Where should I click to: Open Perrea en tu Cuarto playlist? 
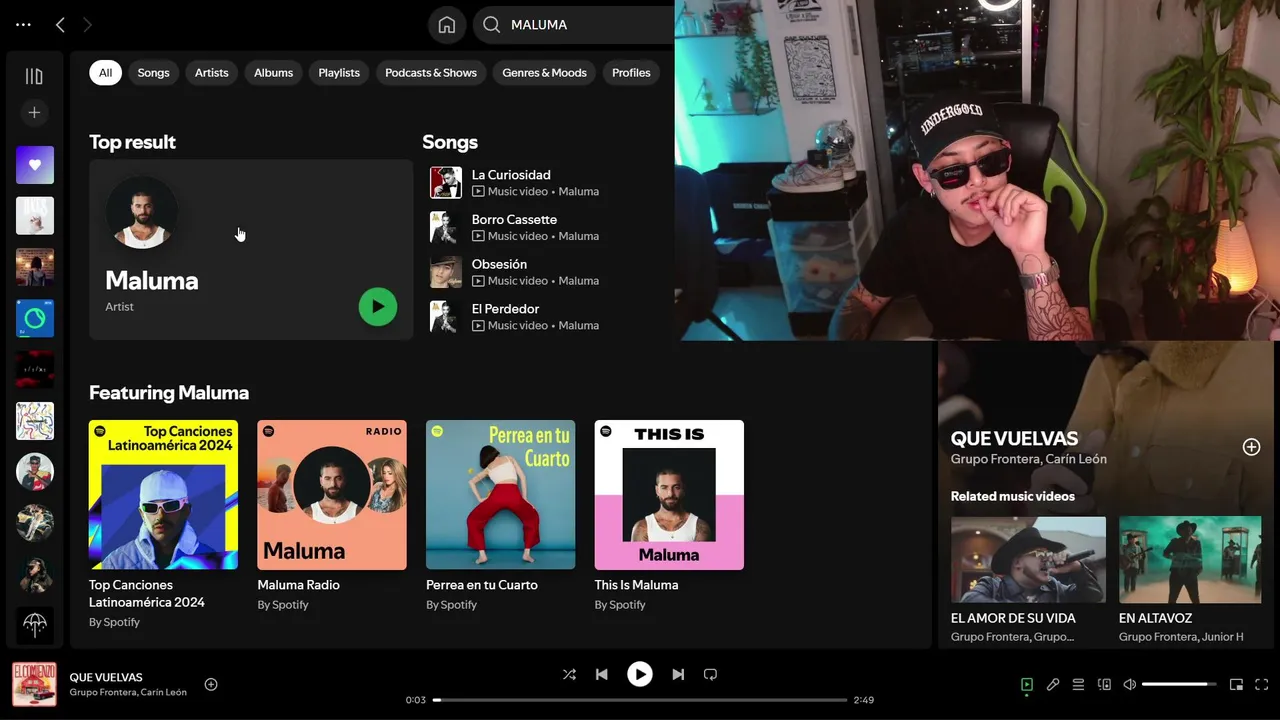pyautogui.click(x=500, y=495)
